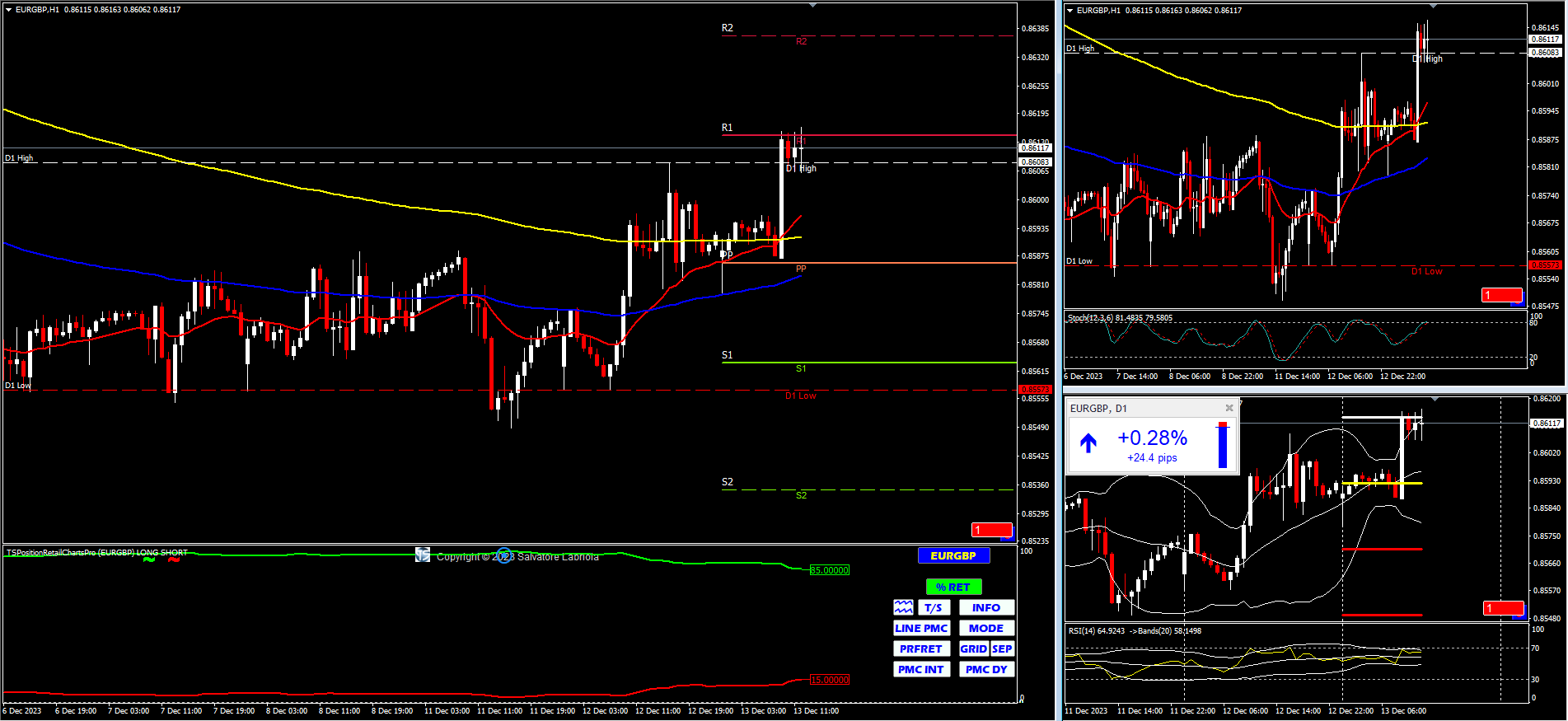Click the logo icon before Copyright text
This screenshot has width=1568, height=721.
pyautogui.click(x=423, y=555)
